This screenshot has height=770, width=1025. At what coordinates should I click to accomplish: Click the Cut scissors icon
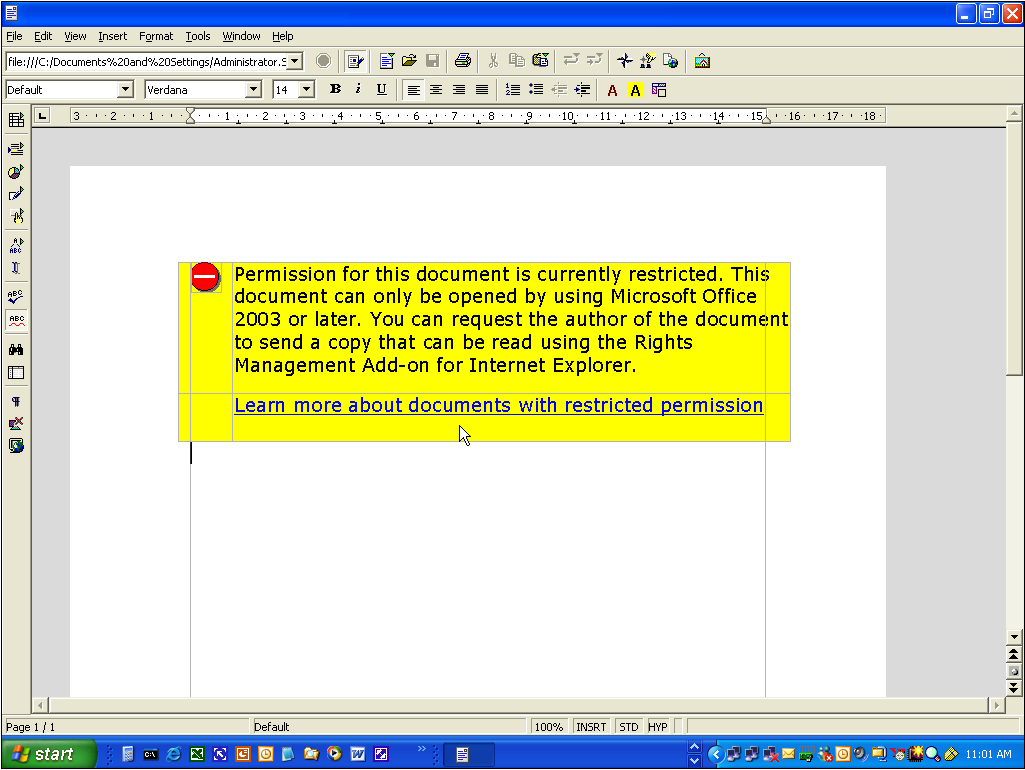494,61
